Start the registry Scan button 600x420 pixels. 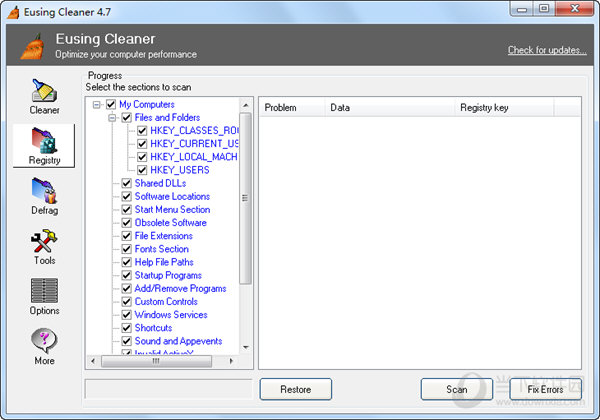(x=457, y=389)
